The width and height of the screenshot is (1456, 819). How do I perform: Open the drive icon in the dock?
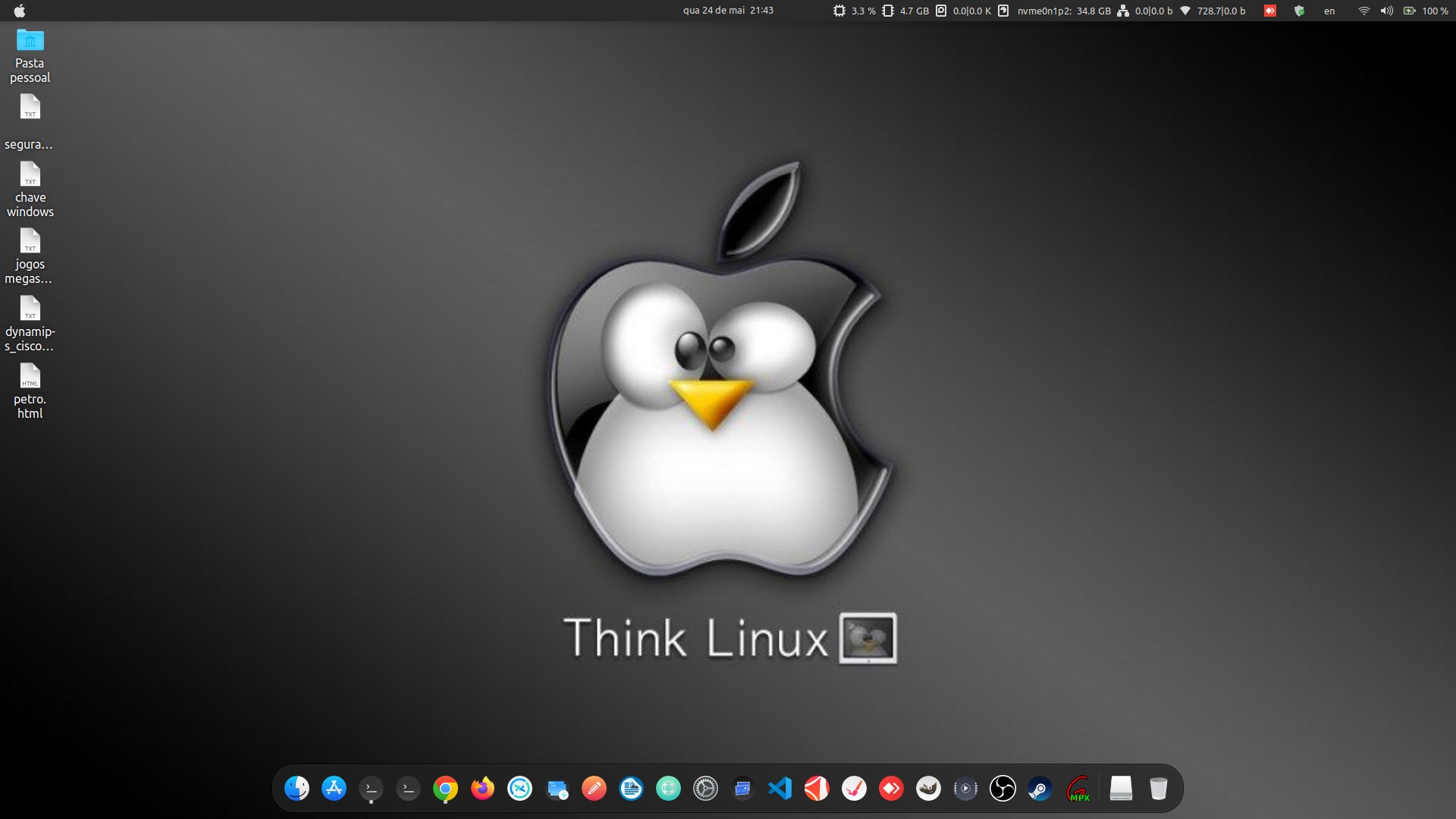1121,789
